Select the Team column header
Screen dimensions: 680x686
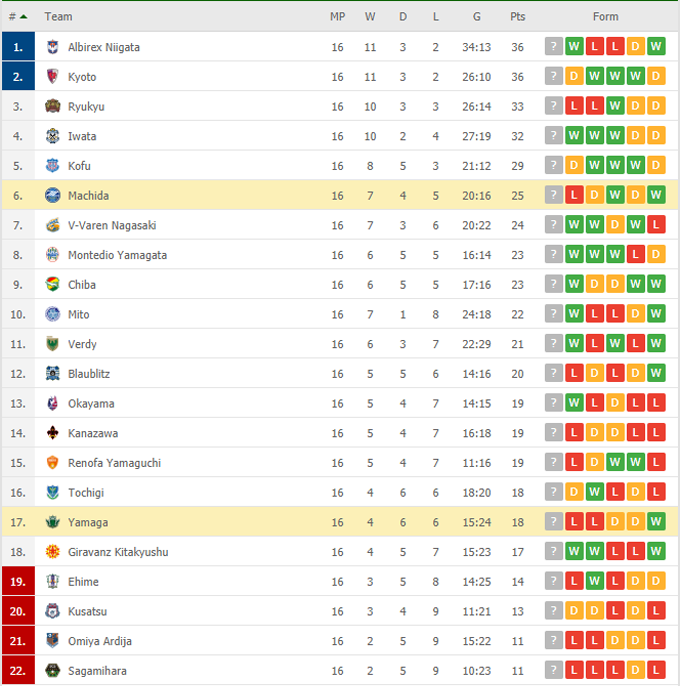click(x=58, y=17)
